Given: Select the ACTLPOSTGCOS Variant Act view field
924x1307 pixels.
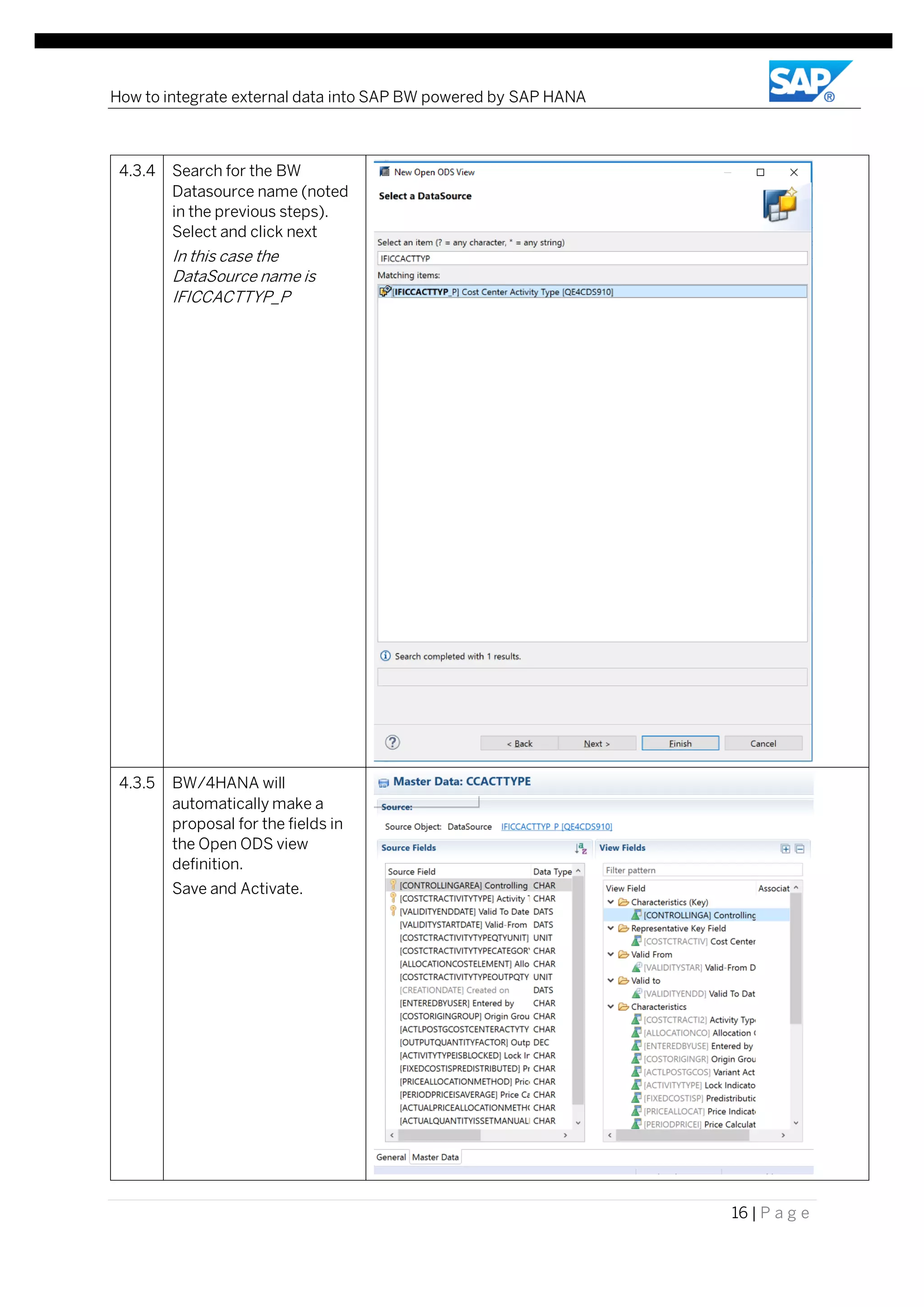Looking at the screenshot, I should (697, 1072).
